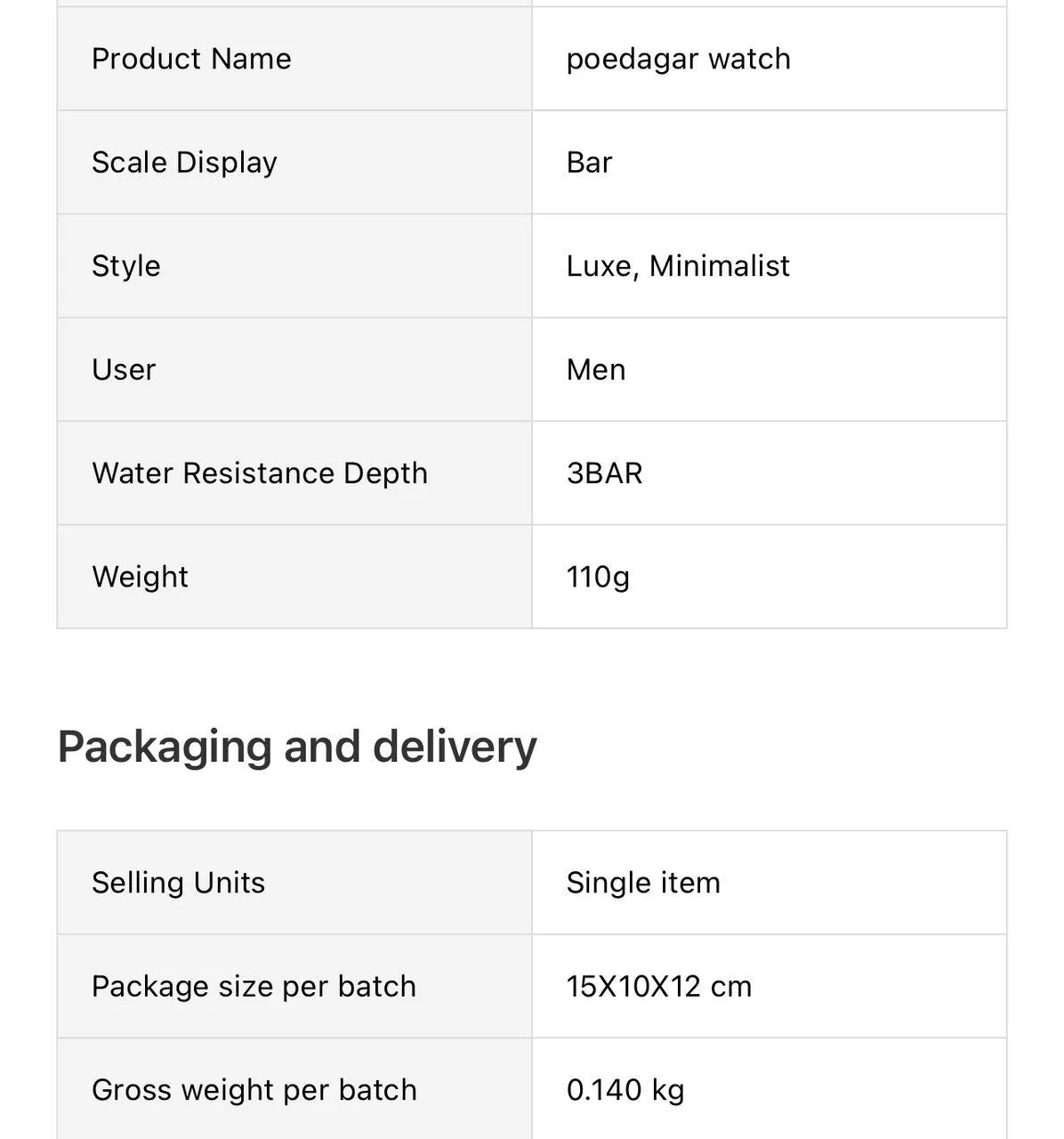The height and width of the screenshot is (1139, 1064).
Task: Click the Scale Display label
Action: pos(184,163)
